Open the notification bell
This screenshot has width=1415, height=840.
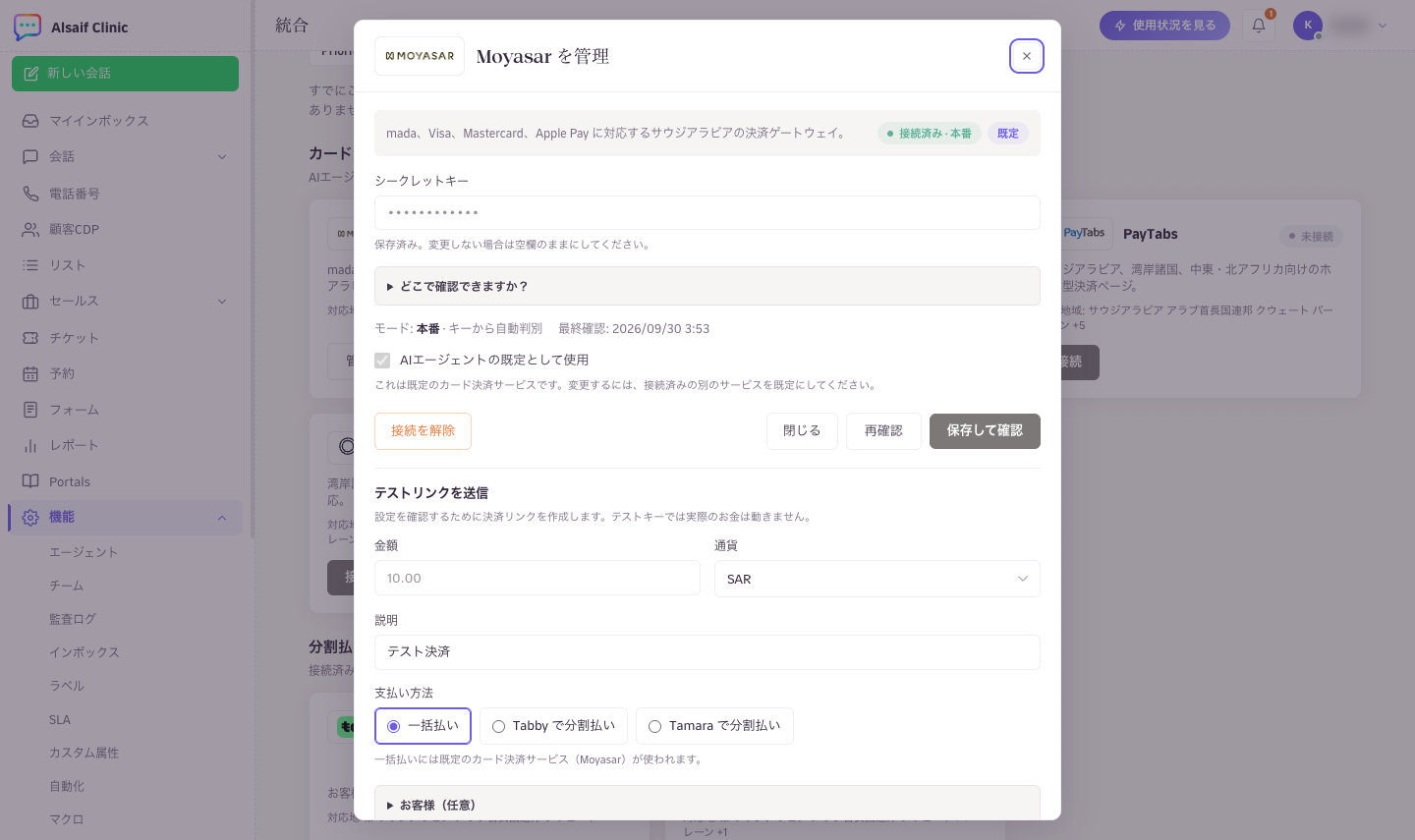(x=1259, y=26)
